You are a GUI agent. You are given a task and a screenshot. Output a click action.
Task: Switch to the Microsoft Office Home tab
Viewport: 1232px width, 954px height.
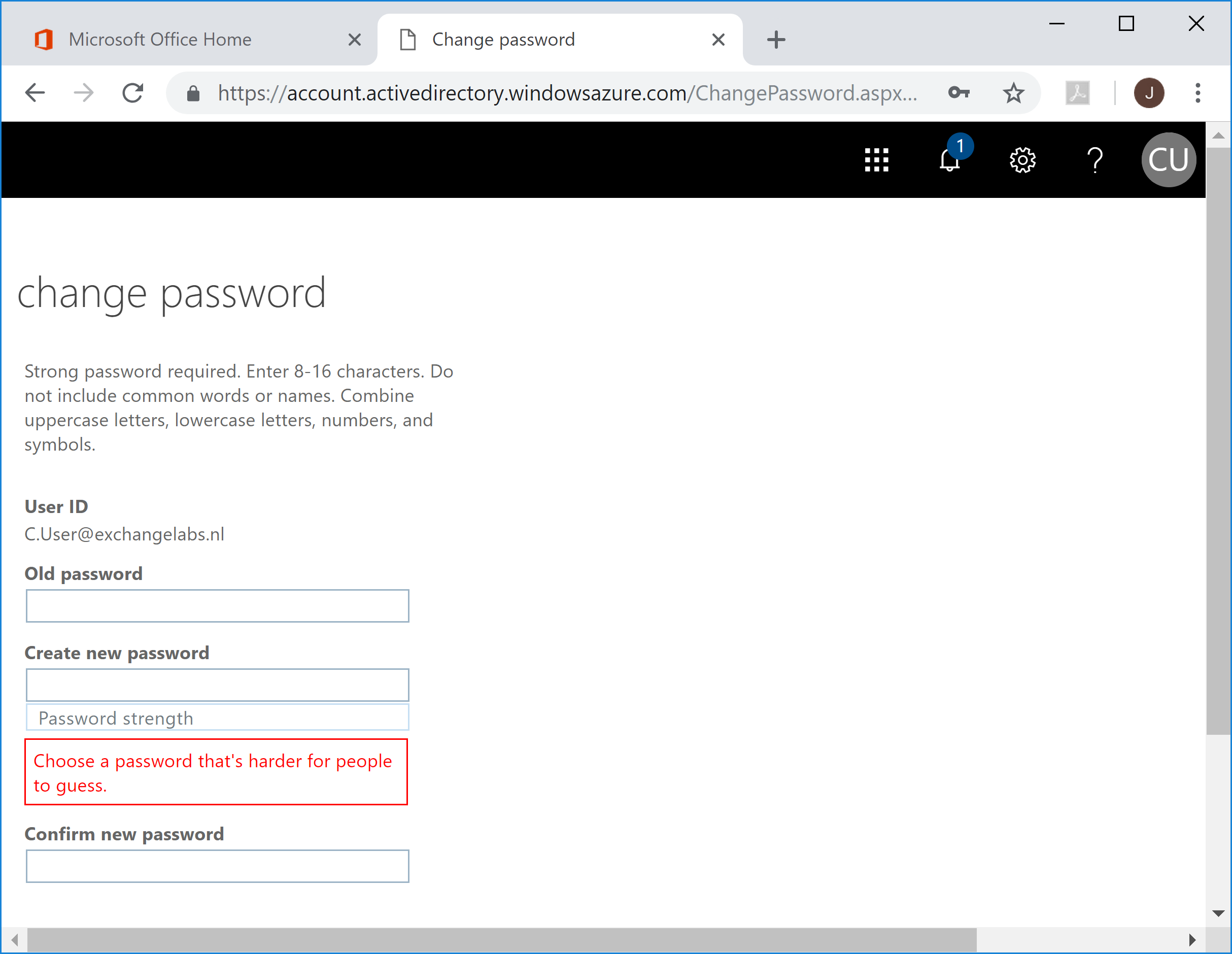coord(160,39)
